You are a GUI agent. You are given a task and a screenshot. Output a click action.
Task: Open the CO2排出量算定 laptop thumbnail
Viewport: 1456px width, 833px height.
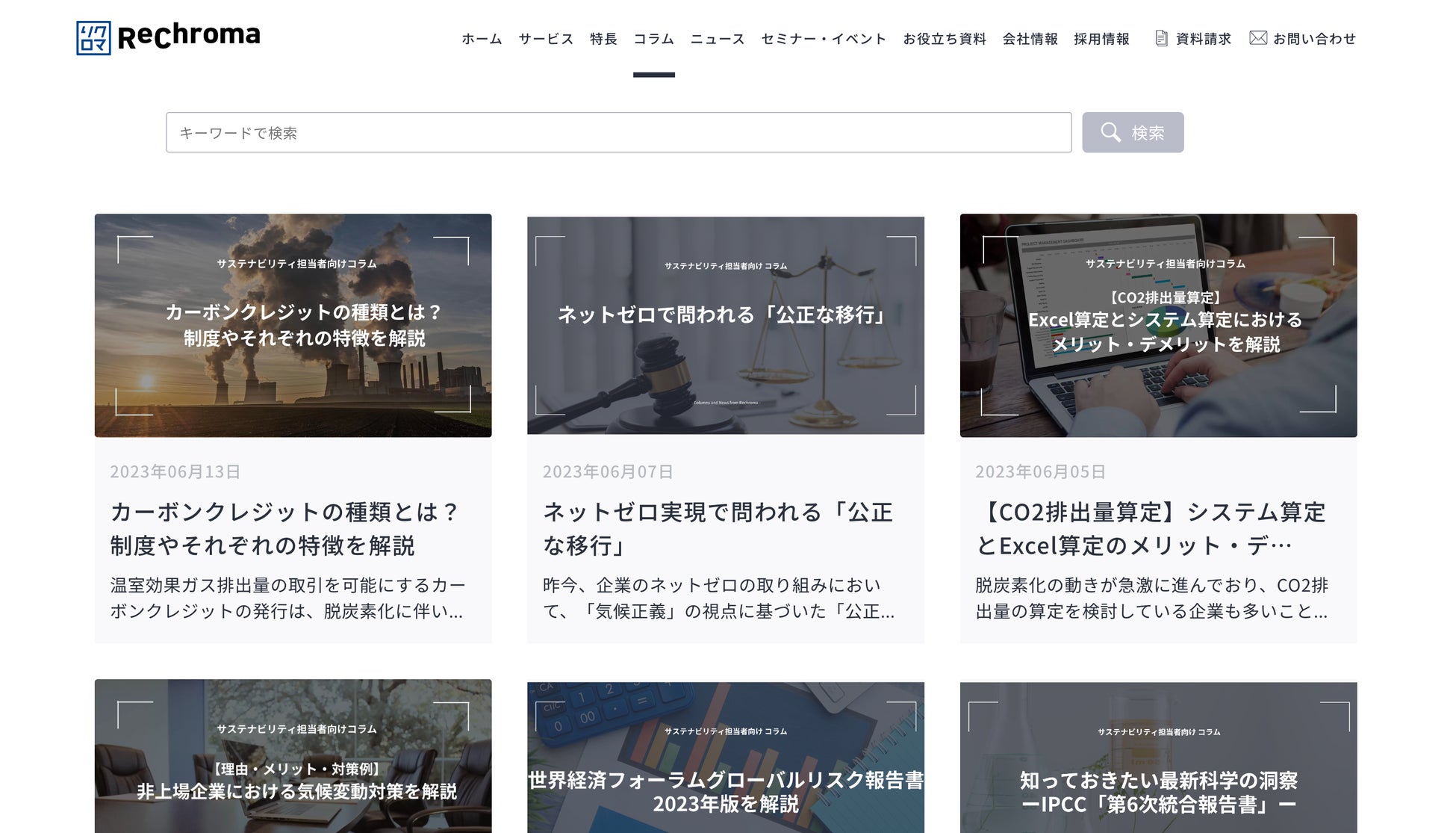[1158, 325]
